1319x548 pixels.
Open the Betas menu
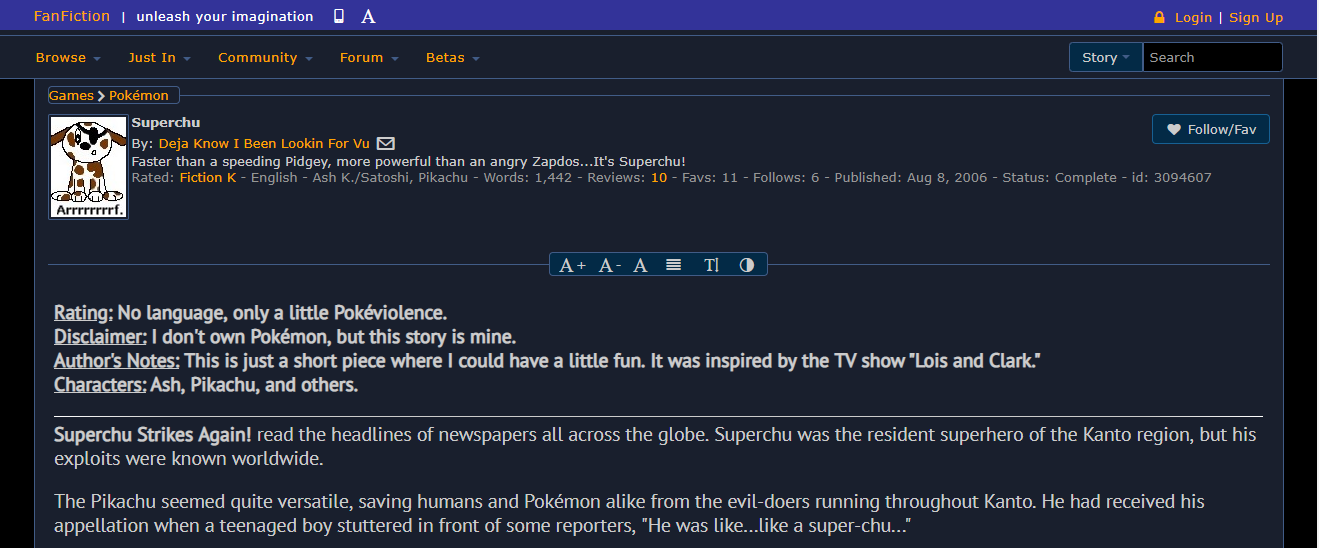click(x=453, y=58)
